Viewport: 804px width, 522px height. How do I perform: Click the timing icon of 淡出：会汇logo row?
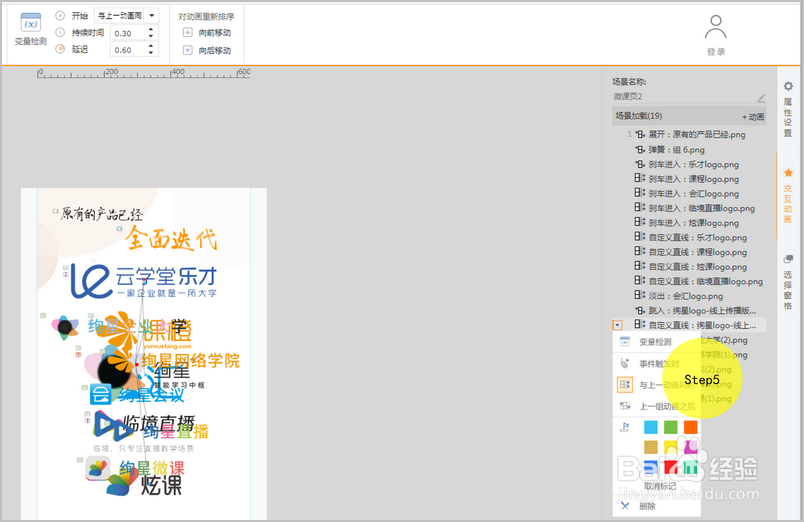coord(640,295)
